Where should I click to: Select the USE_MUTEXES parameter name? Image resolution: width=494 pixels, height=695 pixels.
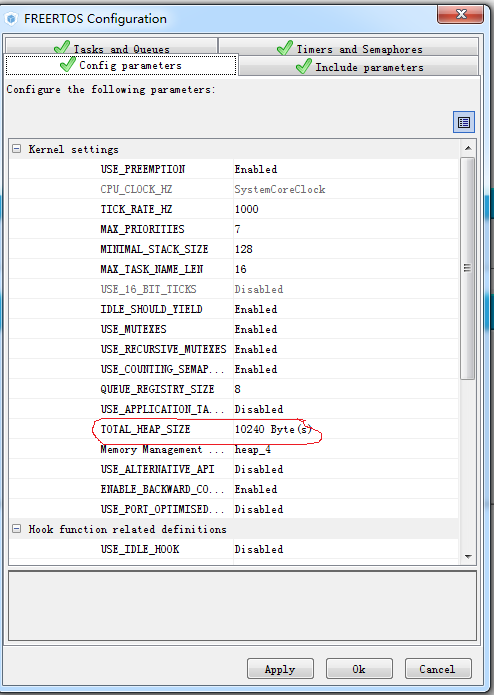133,329
